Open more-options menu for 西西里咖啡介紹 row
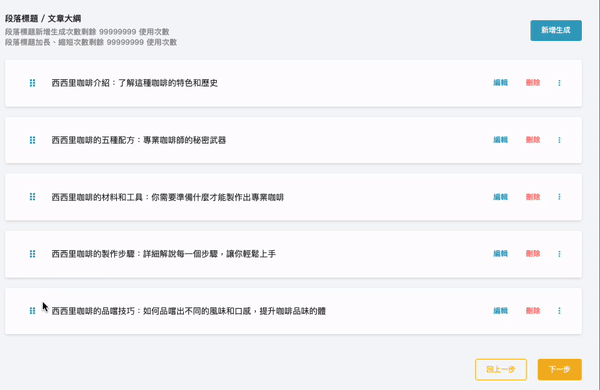 pos(559,83)
